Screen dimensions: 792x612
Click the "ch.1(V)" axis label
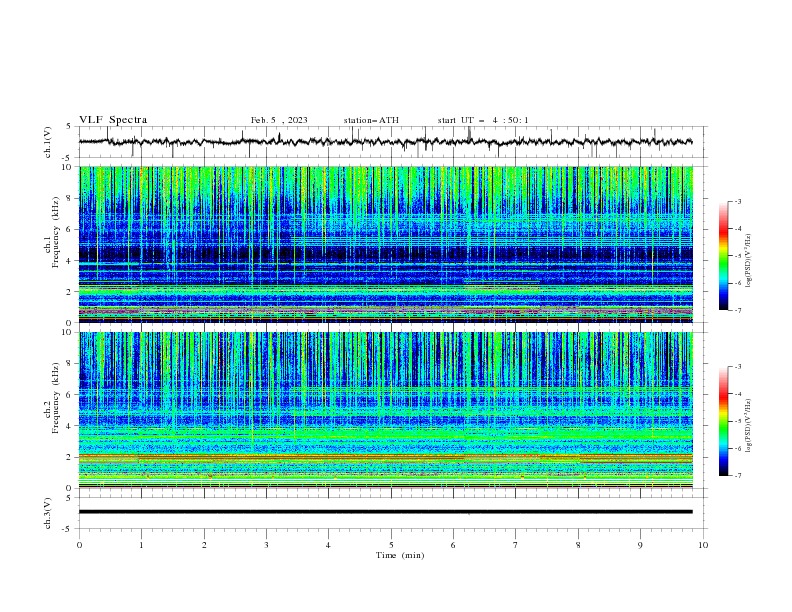point(48,142)
